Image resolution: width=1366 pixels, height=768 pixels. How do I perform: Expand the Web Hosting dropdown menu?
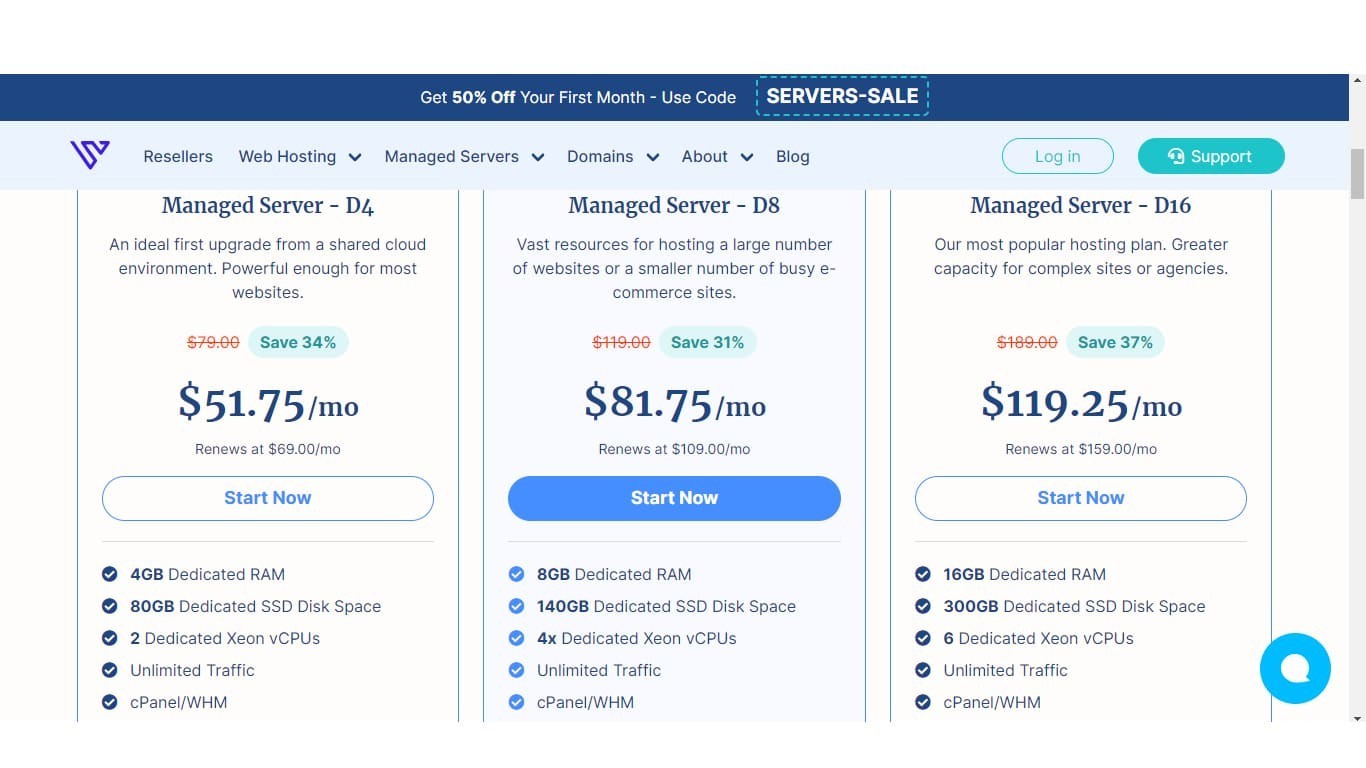click(354, 157)
